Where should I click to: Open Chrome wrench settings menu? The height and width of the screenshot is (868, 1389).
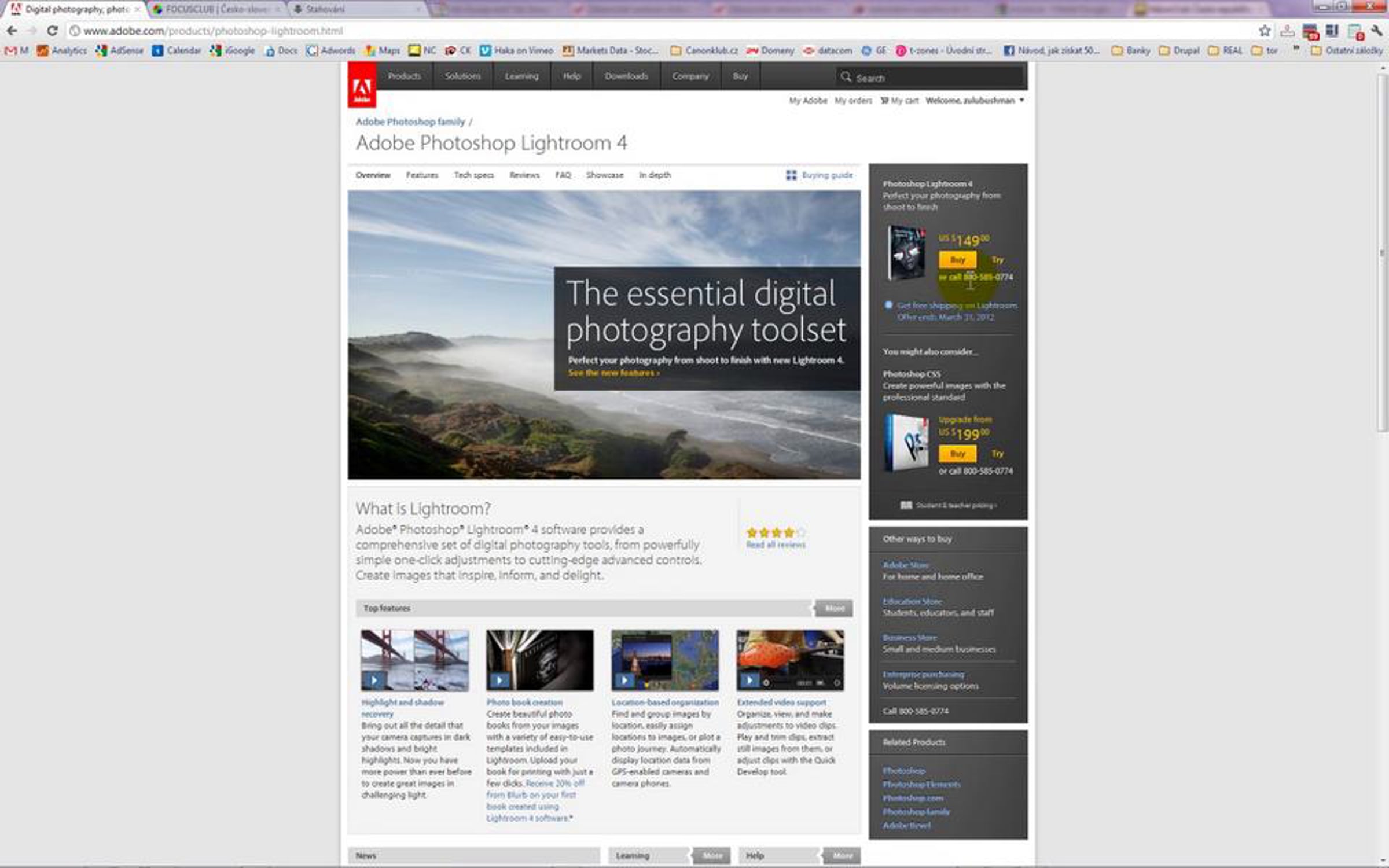click(x=1377, y=31)
